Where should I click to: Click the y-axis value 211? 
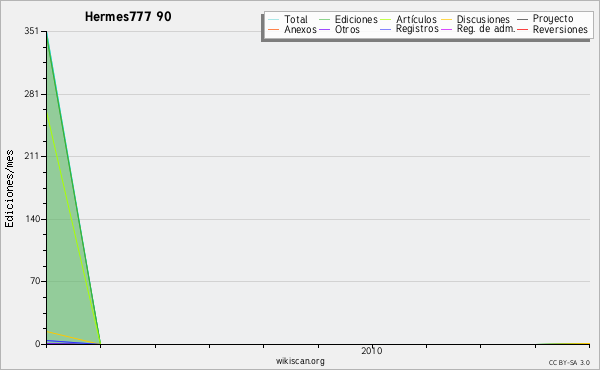(x=32, y=156)
